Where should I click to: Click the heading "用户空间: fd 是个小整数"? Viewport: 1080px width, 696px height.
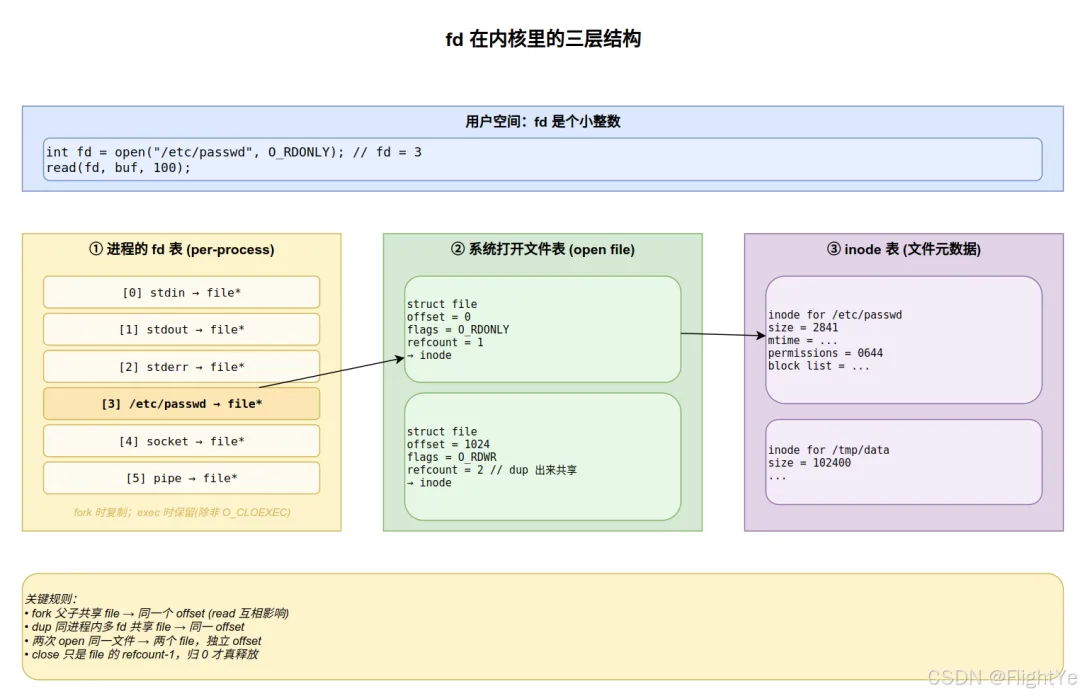(543, 122)
